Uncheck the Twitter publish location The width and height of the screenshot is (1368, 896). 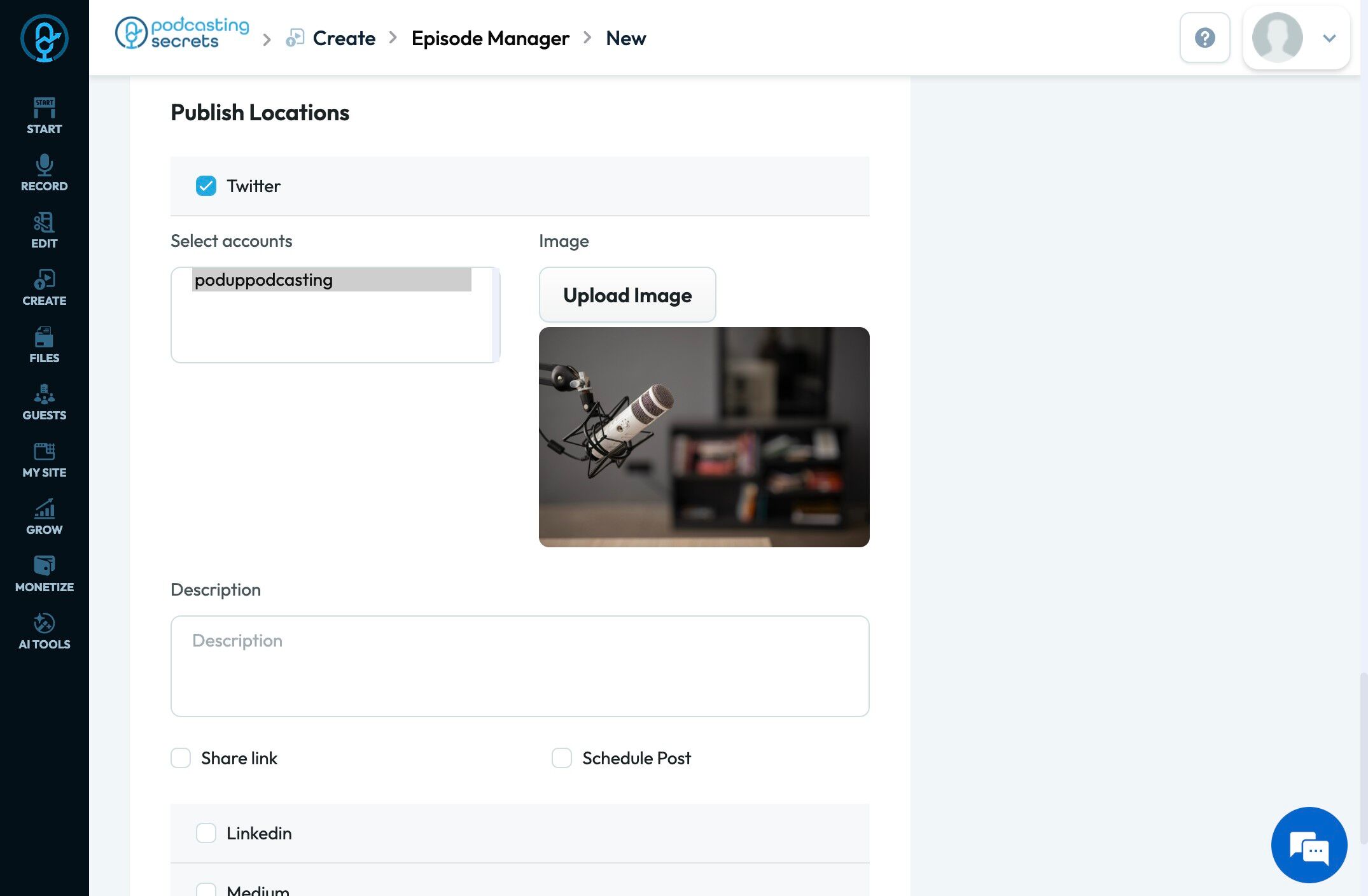coord(206,186)
